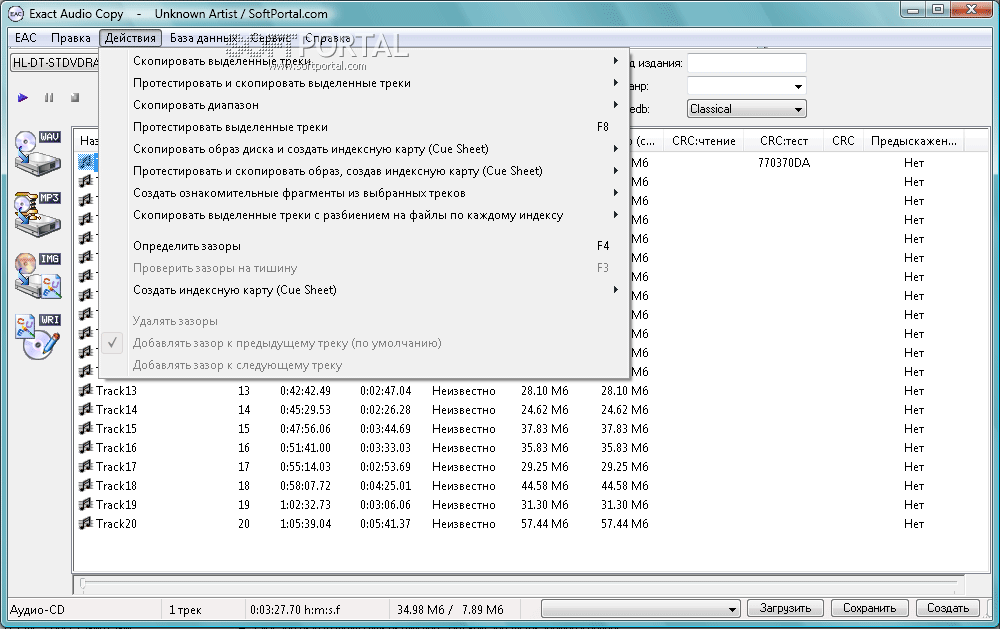Select the Track20 row name

click(x=116, y=524)
